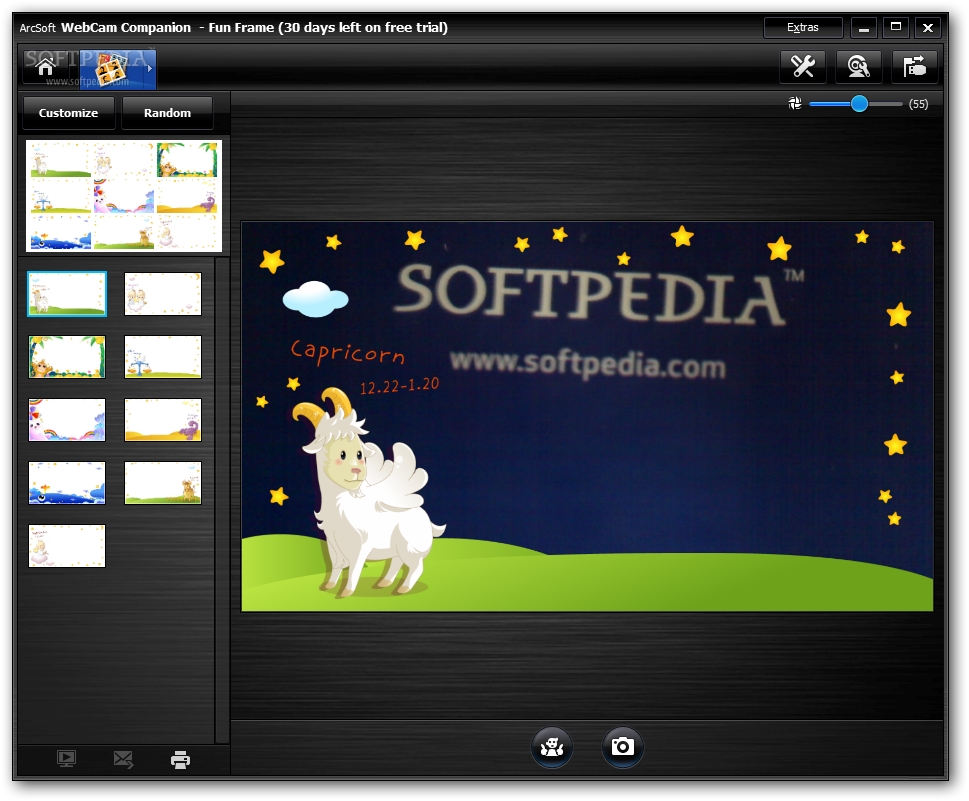Click the Customize button
The image size is (969, 801).
pos(69,113)
